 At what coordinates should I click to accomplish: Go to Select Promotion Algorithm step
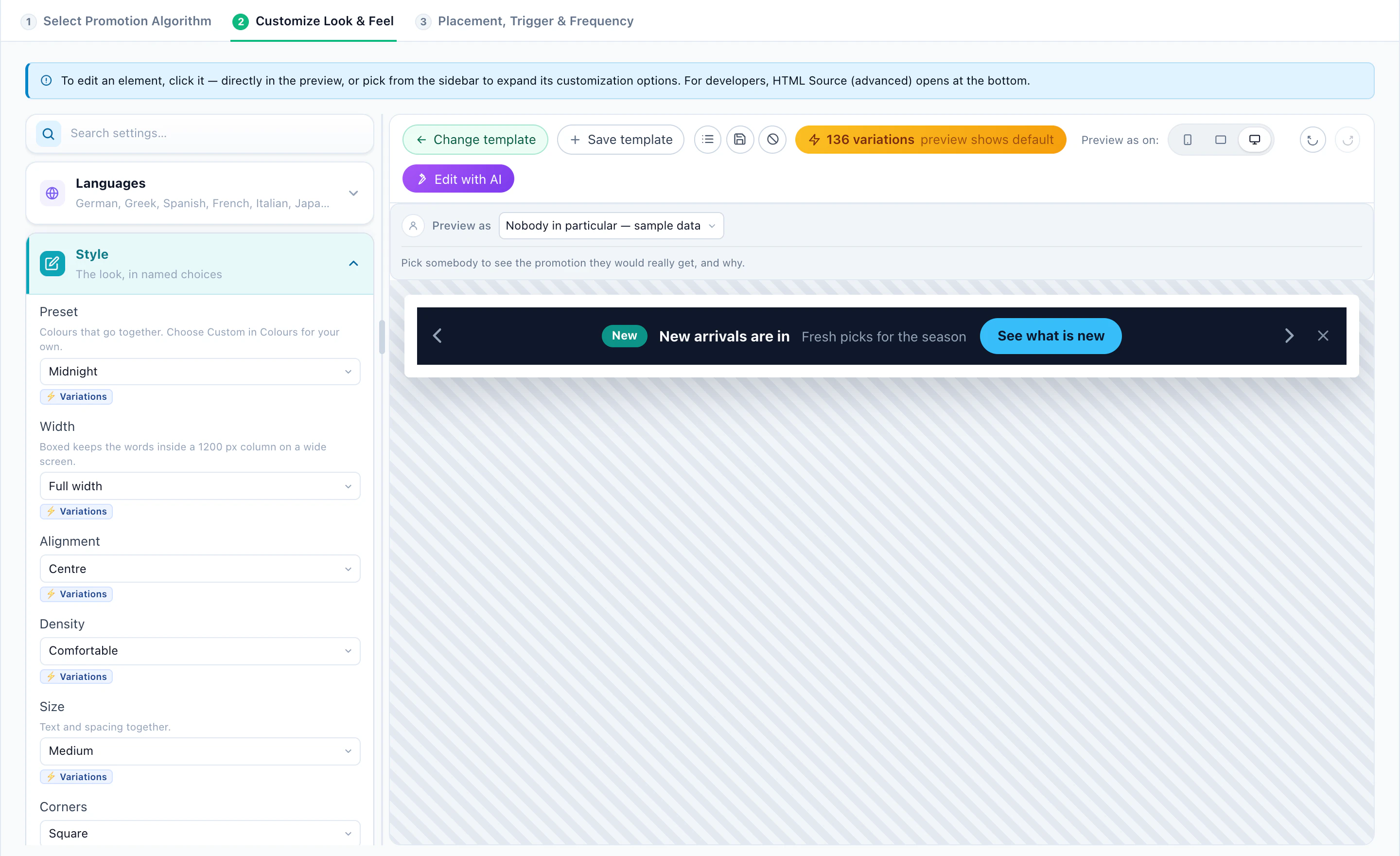click(117, 21)
